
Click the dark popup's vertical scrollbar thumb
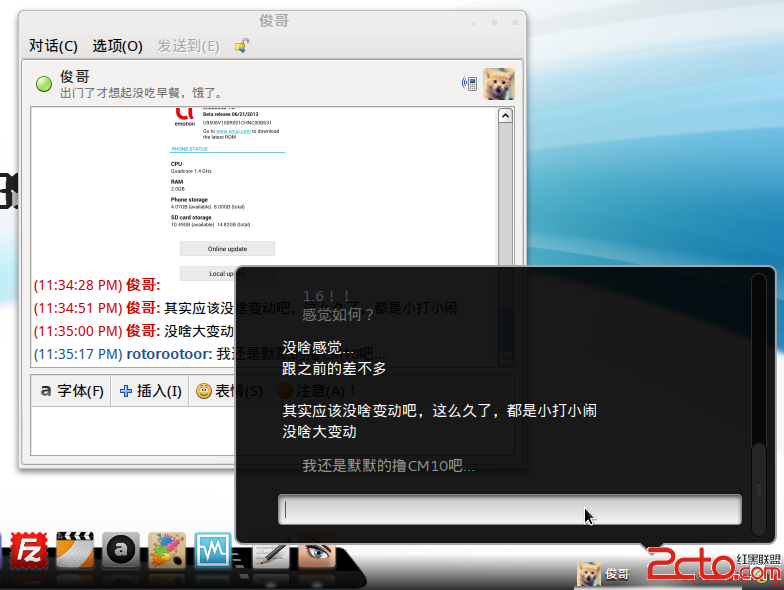pos(759,489)
